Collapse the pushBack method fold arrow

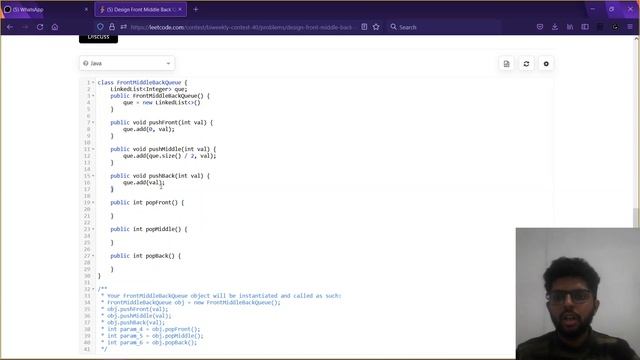[x=93, y=176]
